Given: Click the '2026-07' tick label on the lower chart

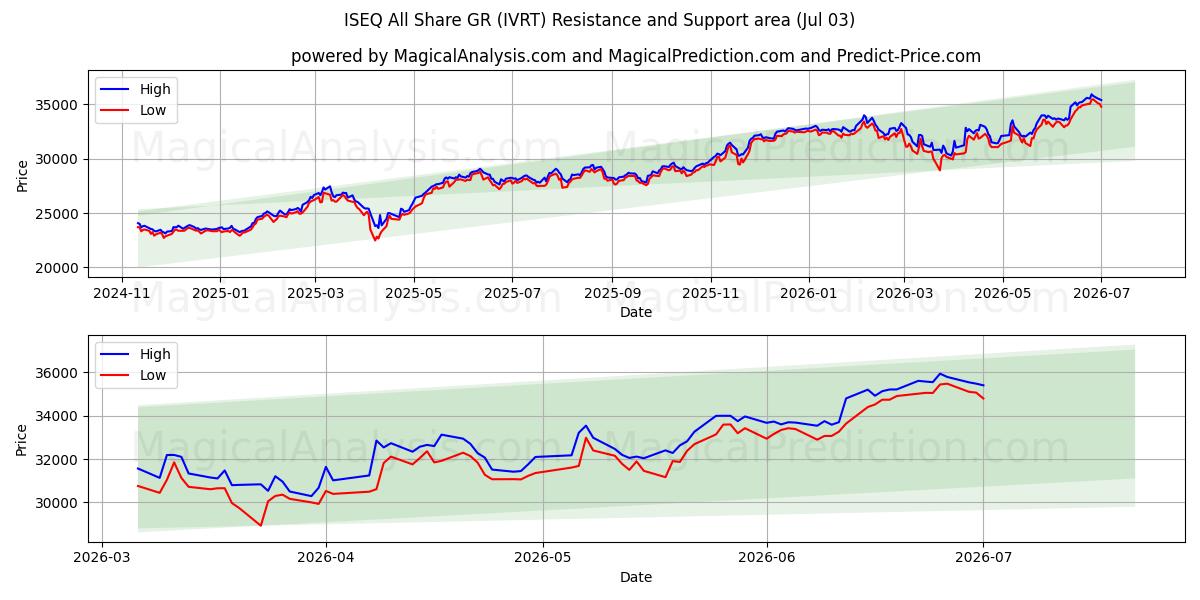Looking at the screenshot, I should pos(983,559).
